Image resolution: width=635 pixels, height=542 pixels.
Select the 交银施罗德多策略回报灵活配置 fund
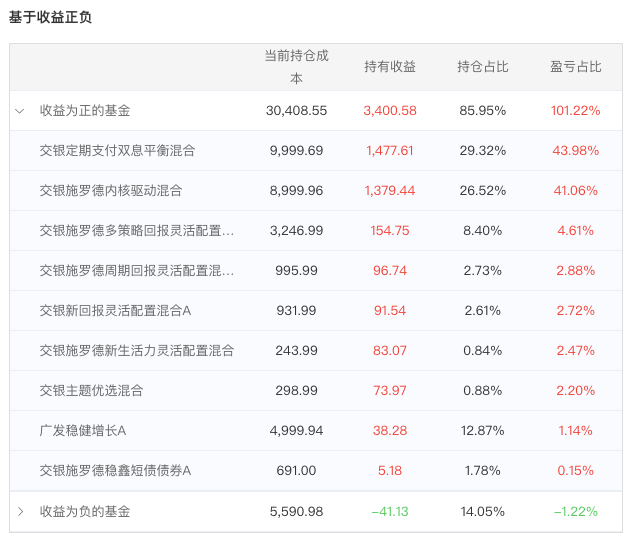(x=136, y=231)
